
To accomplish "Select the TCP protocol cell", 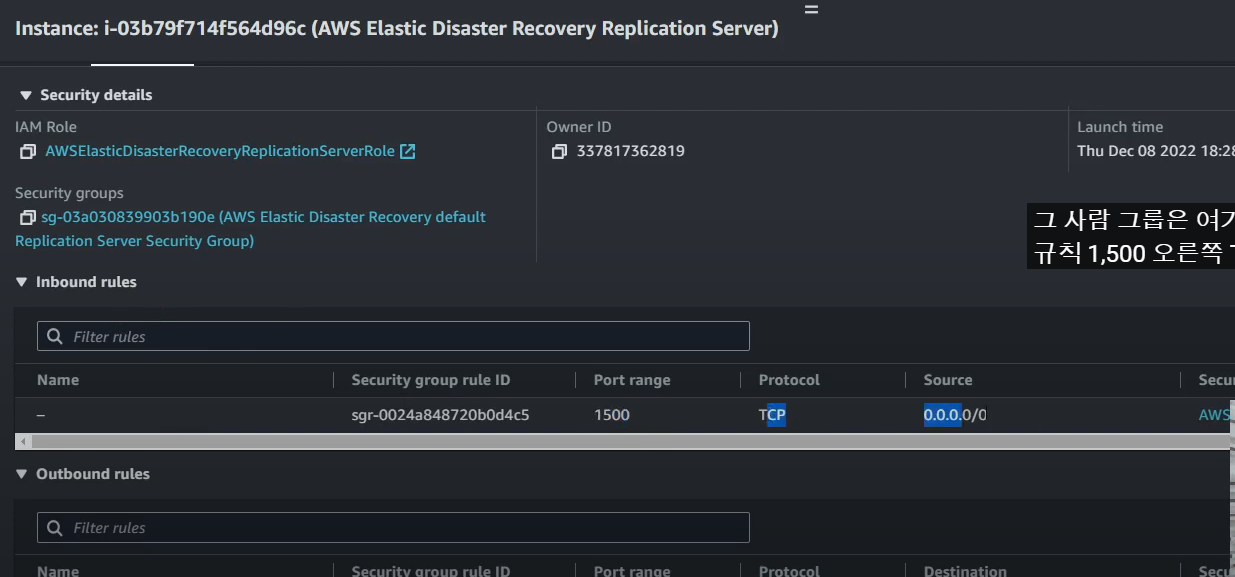I will (772, 415).
